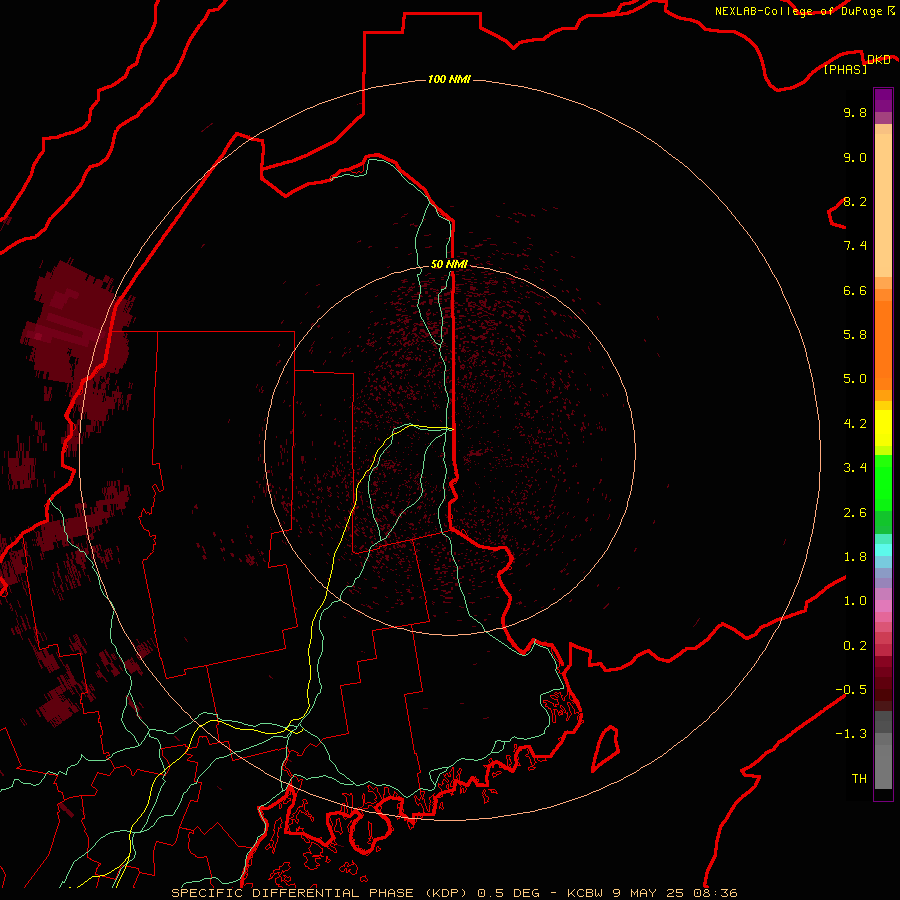Click the 4.2 scale value

(855, 424)
